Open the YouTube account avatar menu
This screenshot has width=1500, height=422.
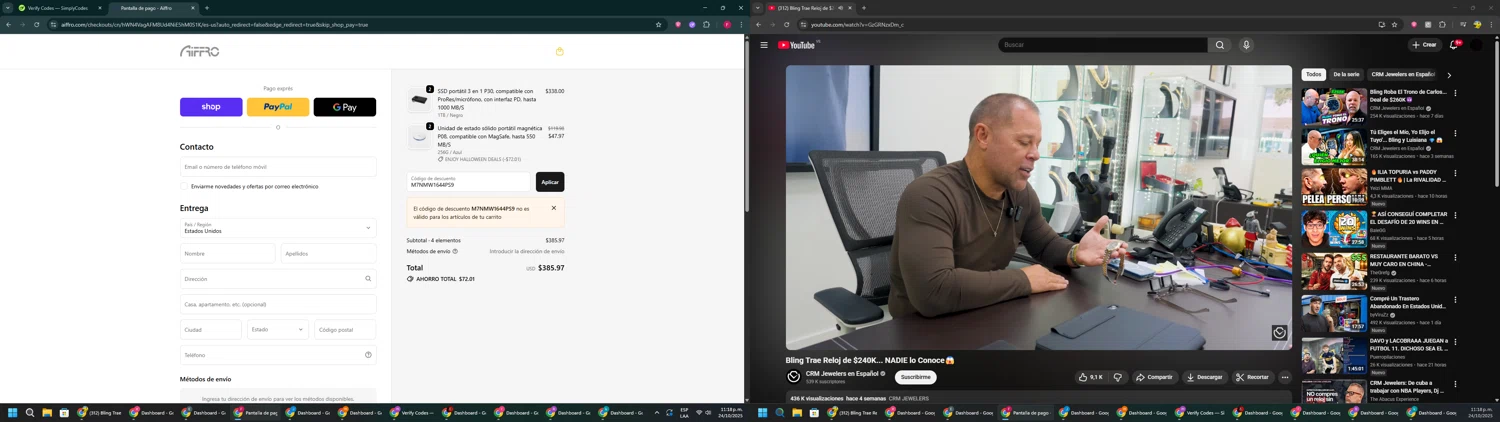click(x=1477, y=45)
